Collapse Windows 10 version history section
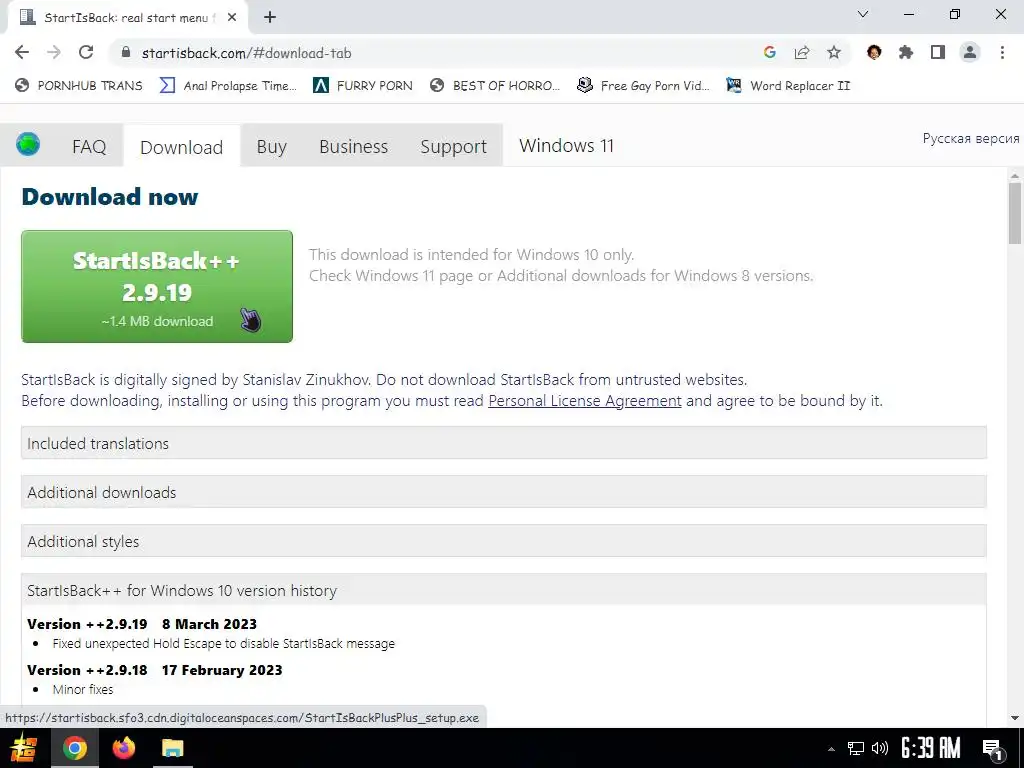Image resolution: width=1024 pixels, height=768 pixels. tap(504, 590)
